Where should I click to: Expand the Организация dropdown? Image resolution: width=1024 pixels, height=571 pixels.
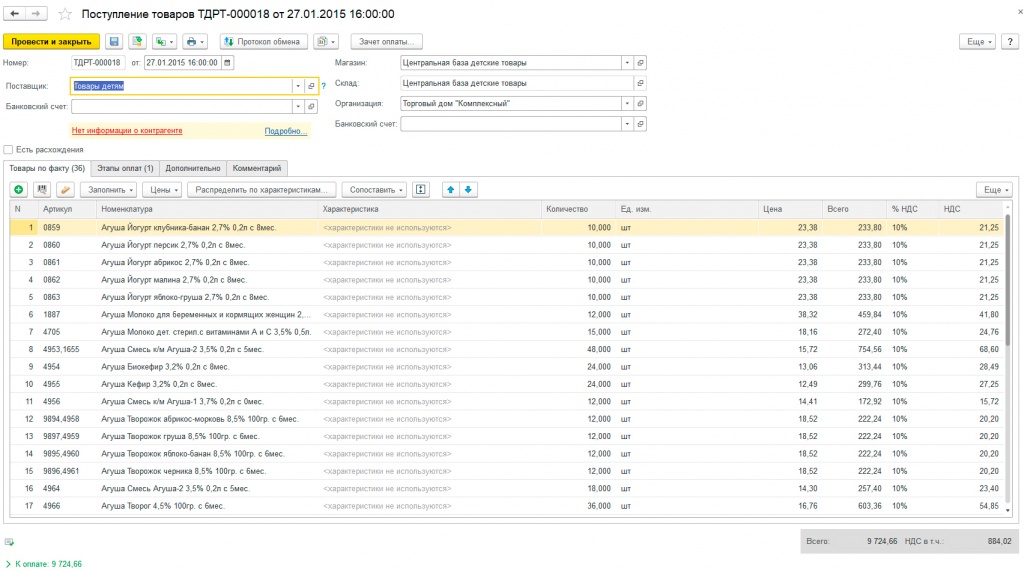coord(627,103)
